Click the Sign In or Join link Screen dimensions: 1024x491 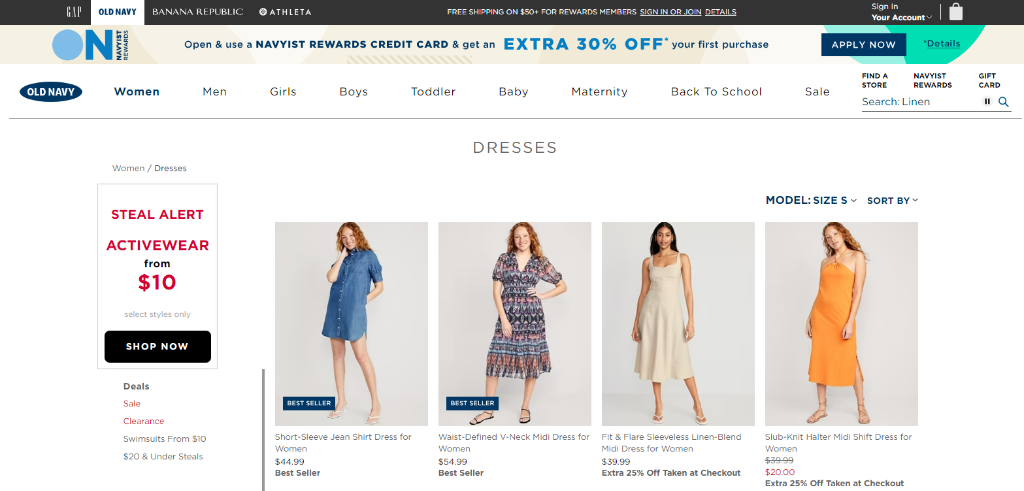coord(671,12)
